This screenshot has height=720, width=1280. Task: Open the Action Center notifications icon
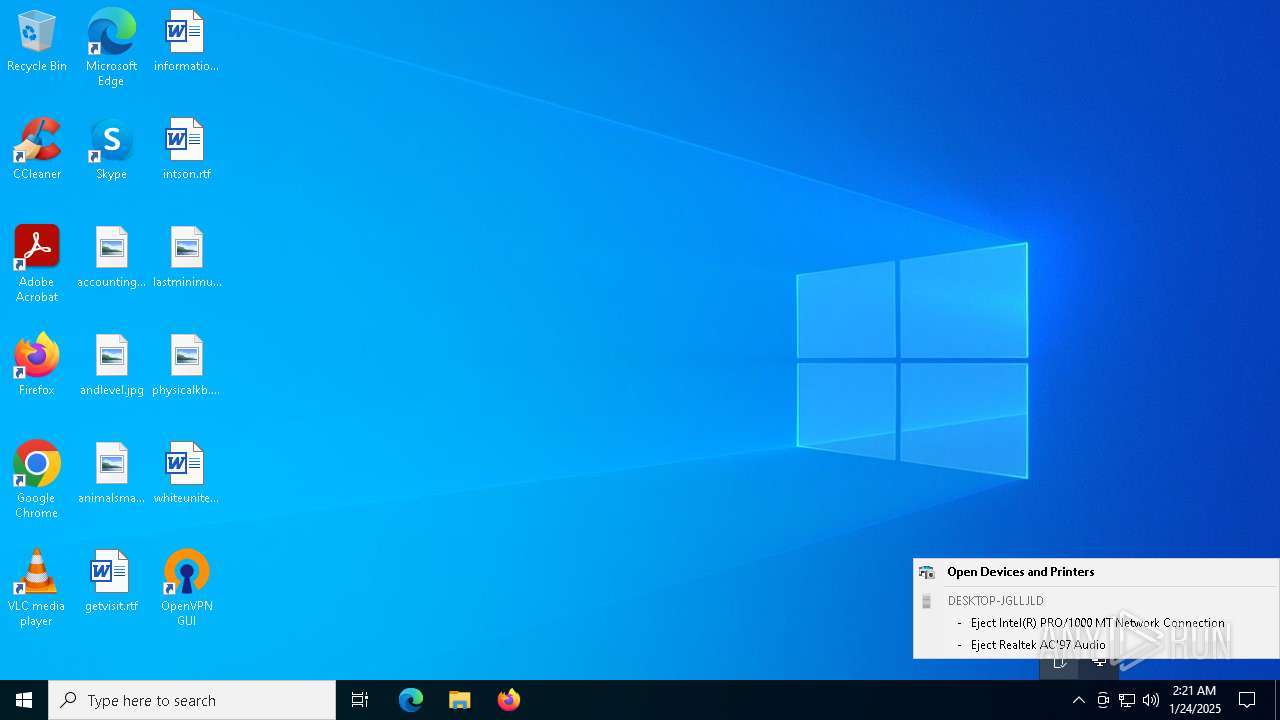coord(1247,700)
